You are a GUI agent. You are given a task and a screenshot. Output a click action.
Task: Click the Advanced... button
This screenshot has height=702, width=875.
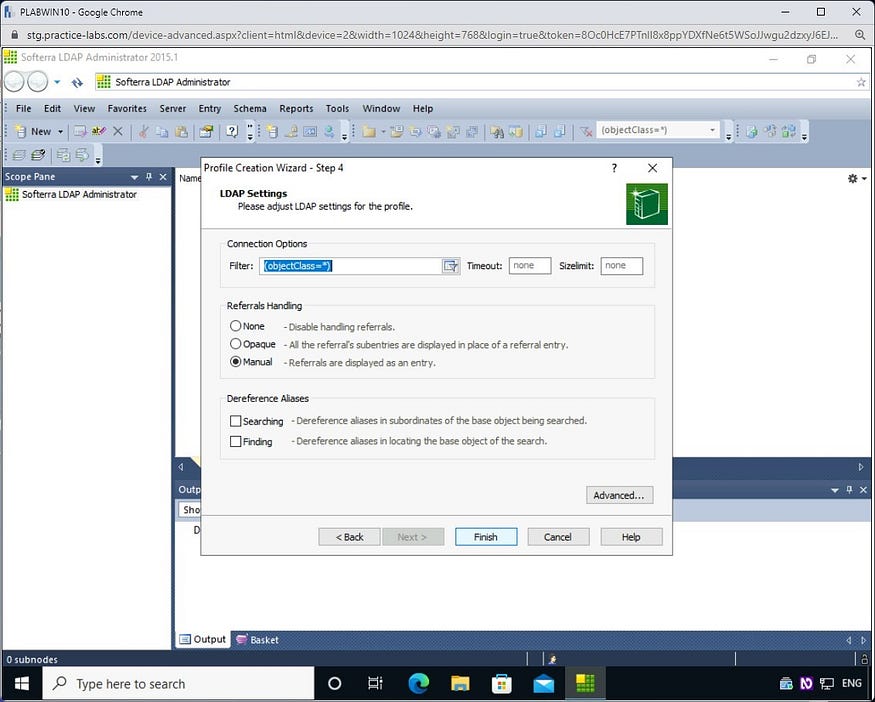click(x=619, y=495)
